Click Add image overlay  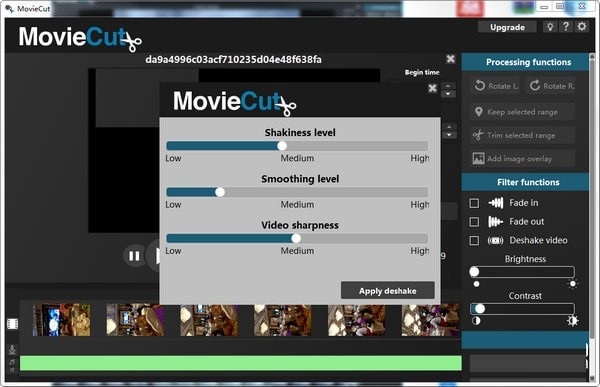522,158
